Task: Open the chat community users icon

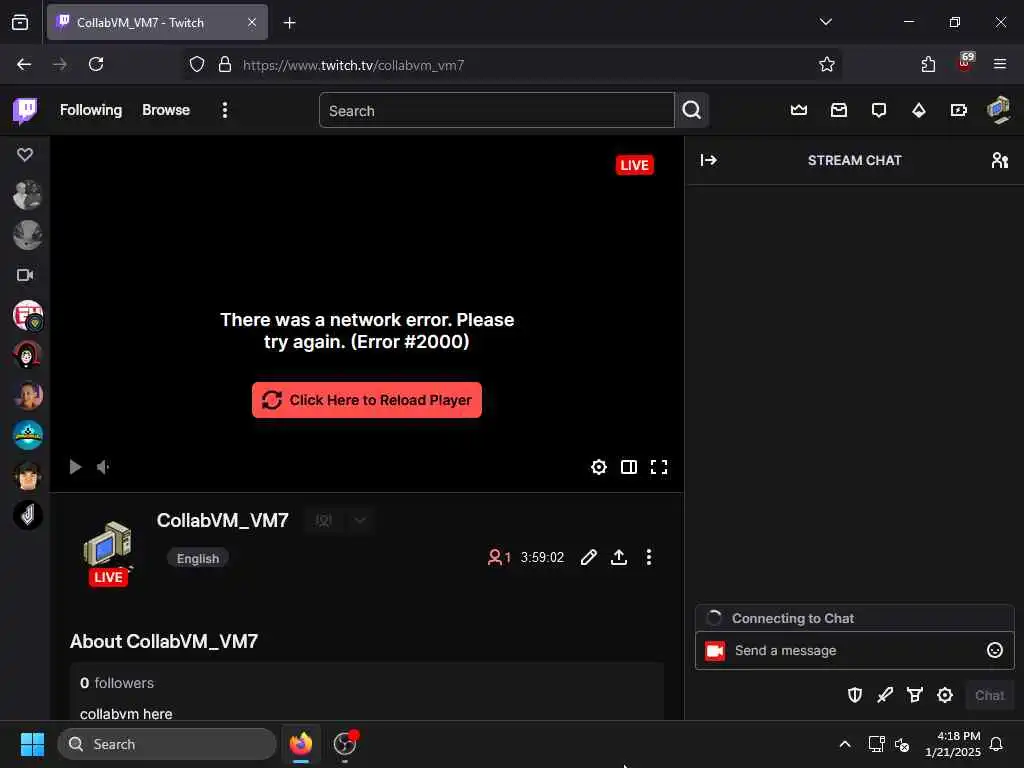Action: point(1000,160)
